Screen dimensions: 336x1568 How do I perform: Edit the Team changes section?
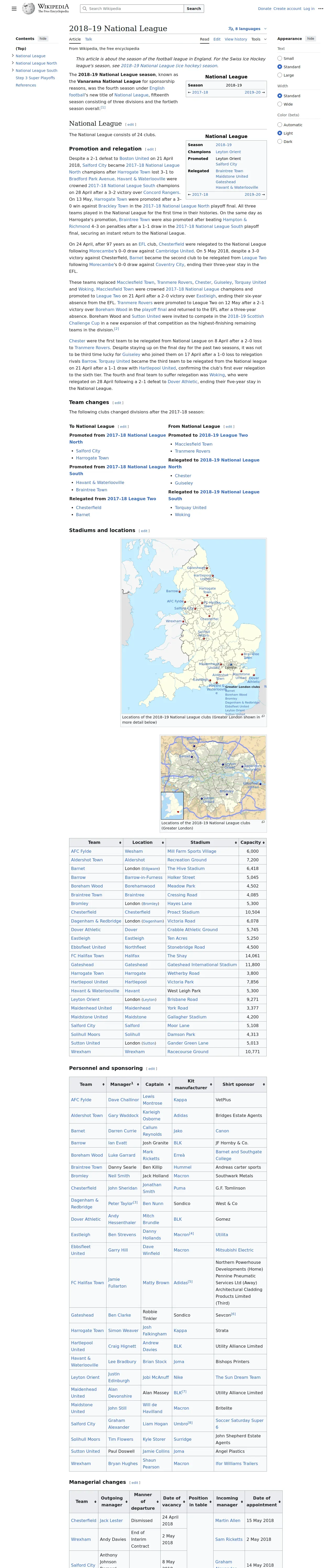pyautogui.click(x=118, y=403)
